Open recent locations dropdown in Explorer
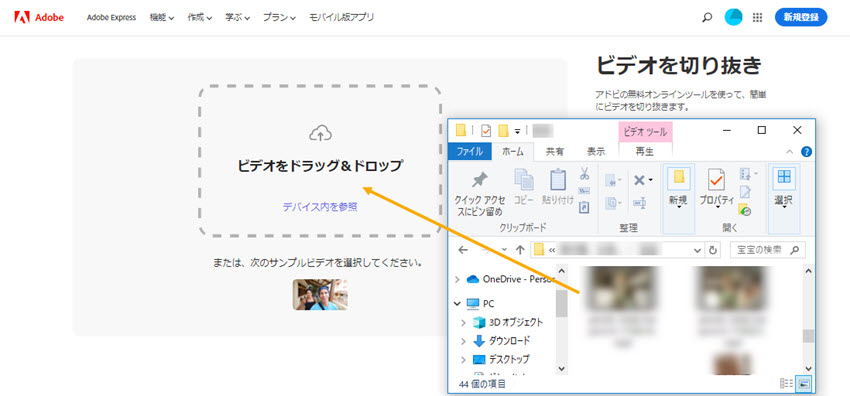 (x=504, y=250)
